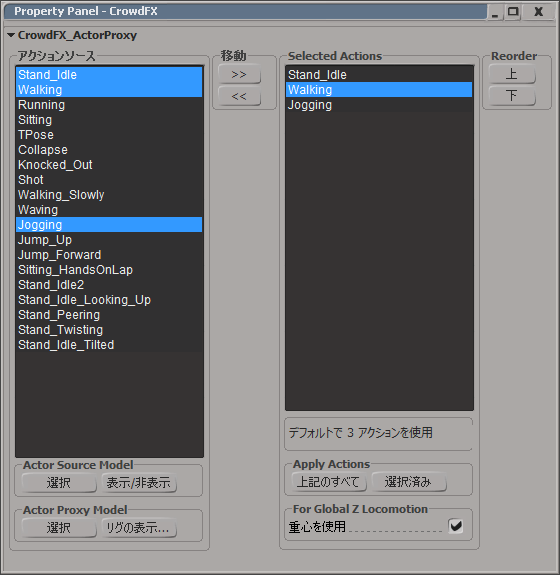This screenshot has height=575, width=560.
Task: Select Stand_Idle in the action source list
Action: pyautogui.click(x=109, y=74)
